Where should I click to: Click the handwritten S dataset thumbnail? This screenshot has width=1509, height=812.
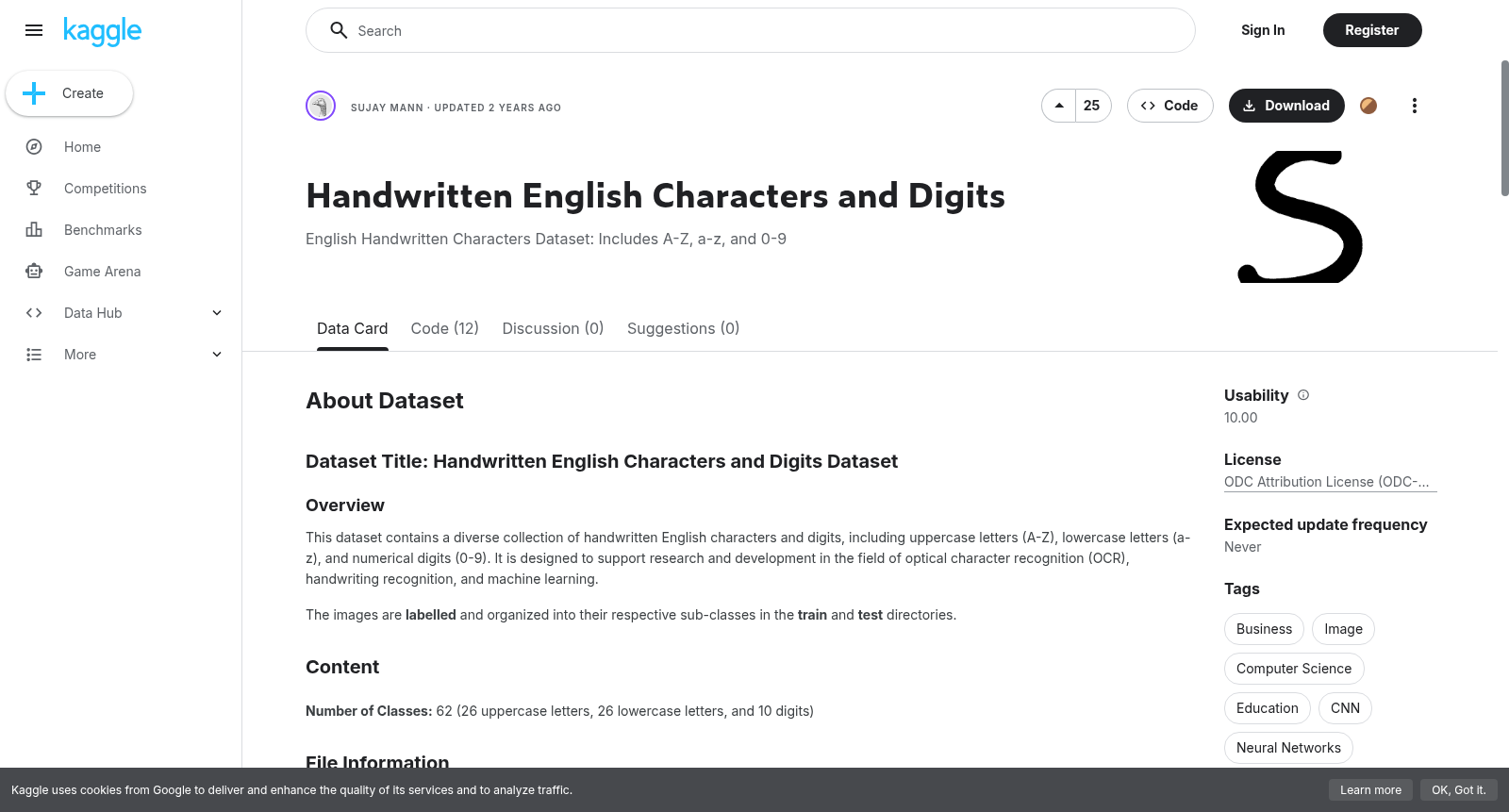tap(1300, 217)
